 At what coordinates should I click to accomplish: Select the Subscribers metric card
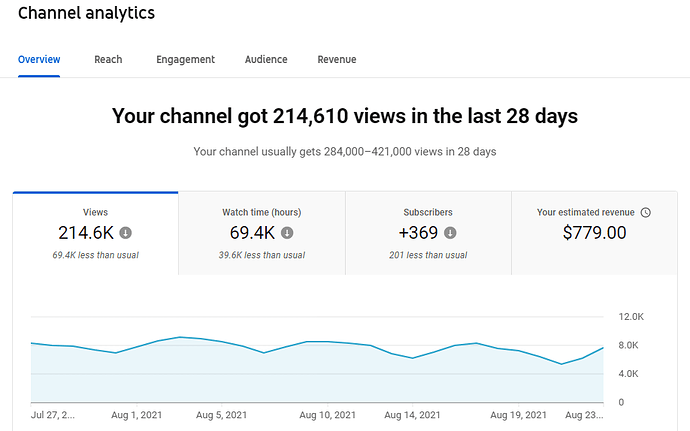[x=428, y=233]
